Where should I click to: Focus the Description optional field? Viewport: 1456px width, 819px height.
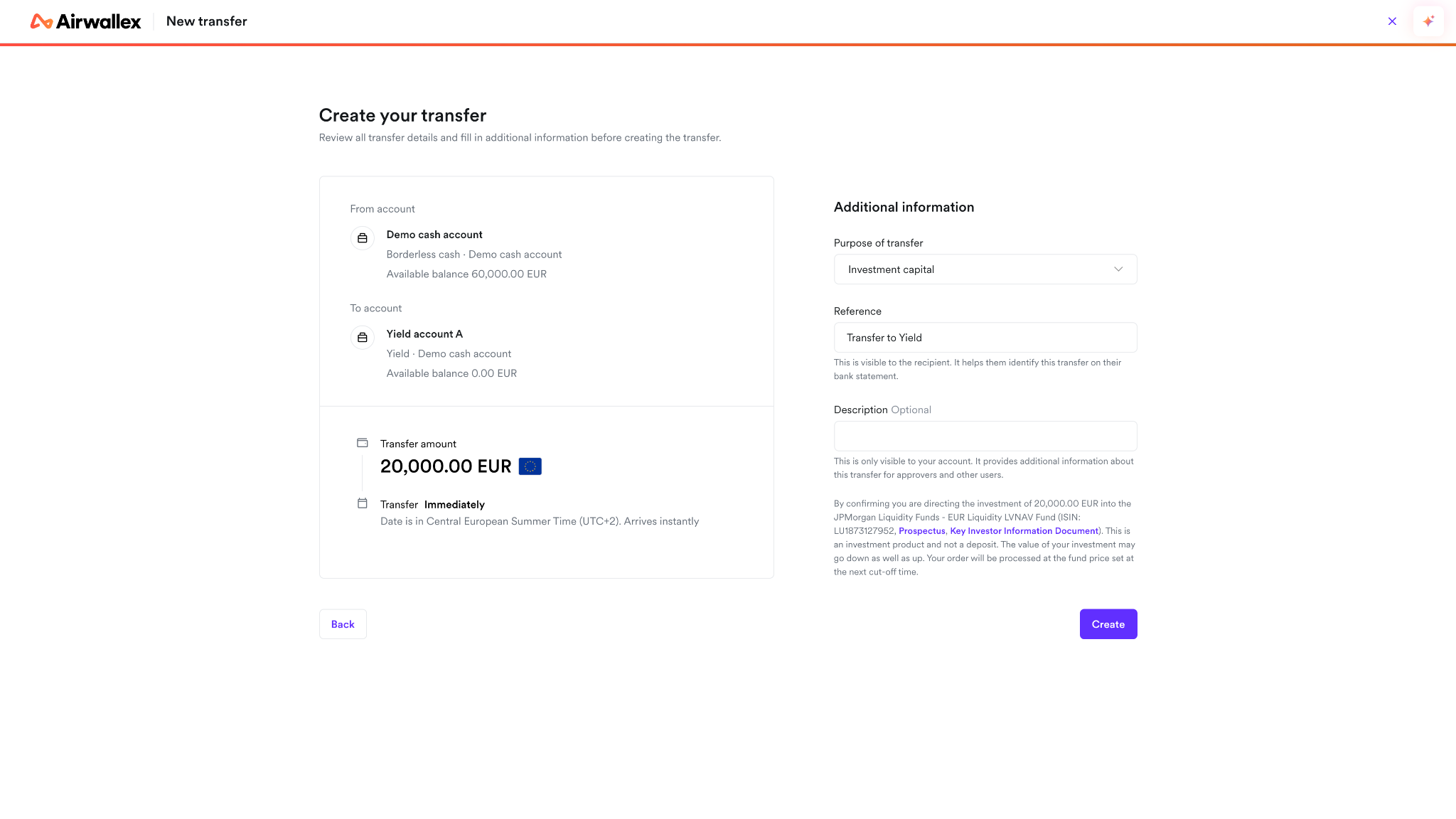[985, 436]
